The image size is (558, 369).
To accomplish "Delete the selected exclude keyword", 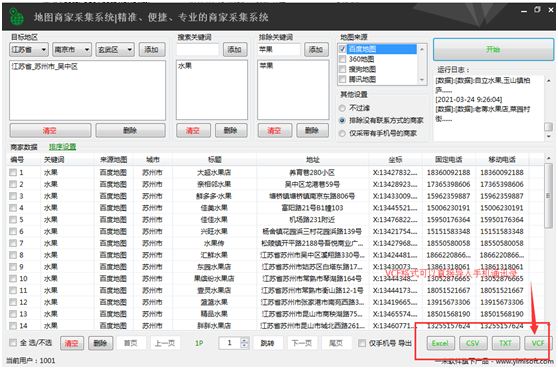I will (x=312, y=131).
